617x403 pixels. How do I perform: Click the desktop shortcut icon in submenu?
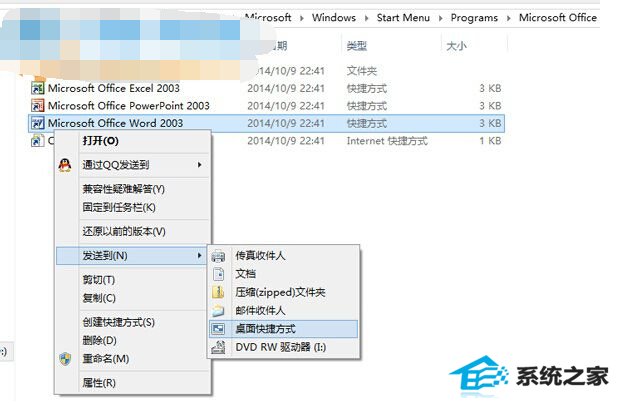218,329
